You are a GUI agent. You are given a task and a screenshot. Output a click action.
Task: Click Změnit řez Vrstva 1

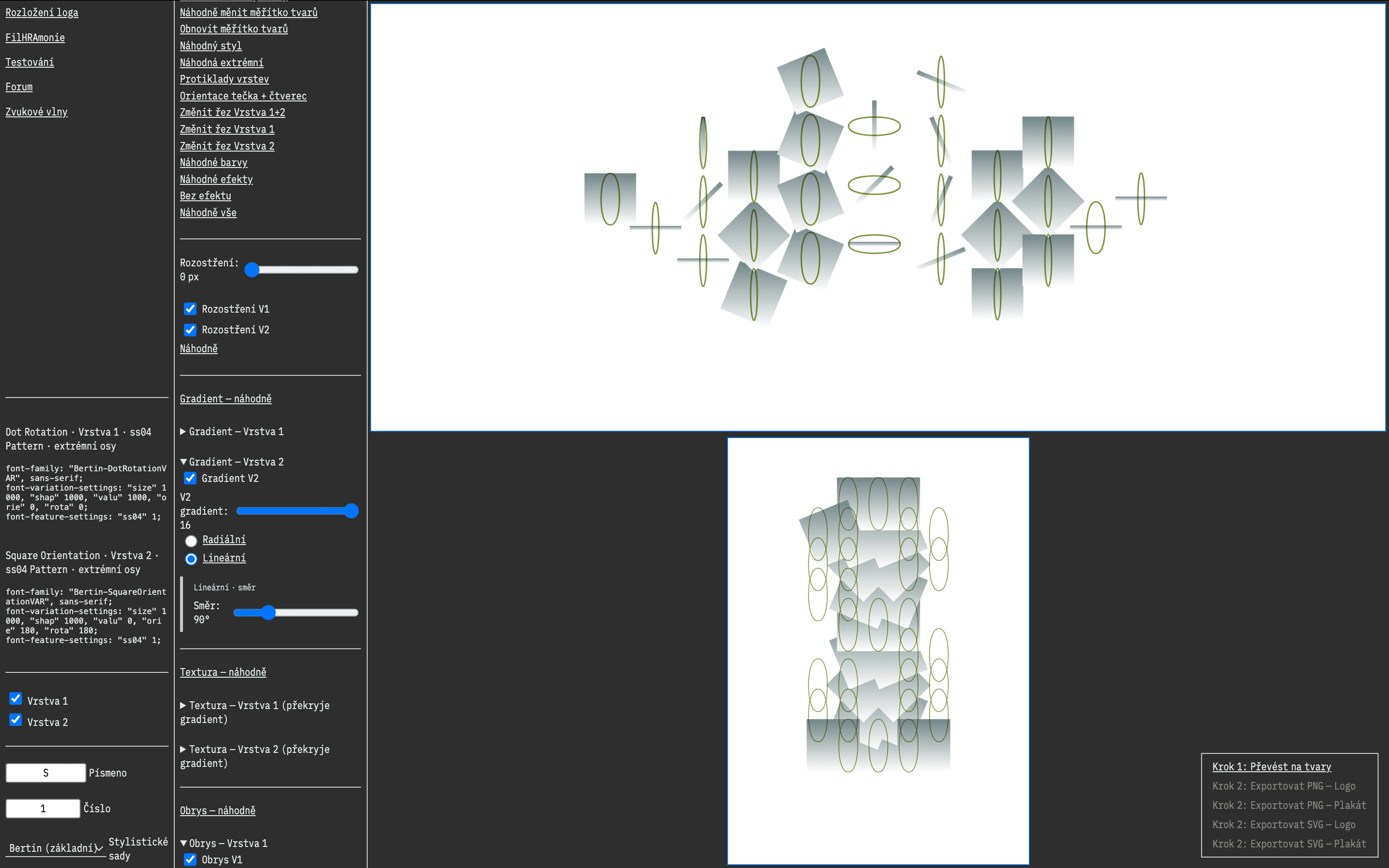(x=227, y=129)
